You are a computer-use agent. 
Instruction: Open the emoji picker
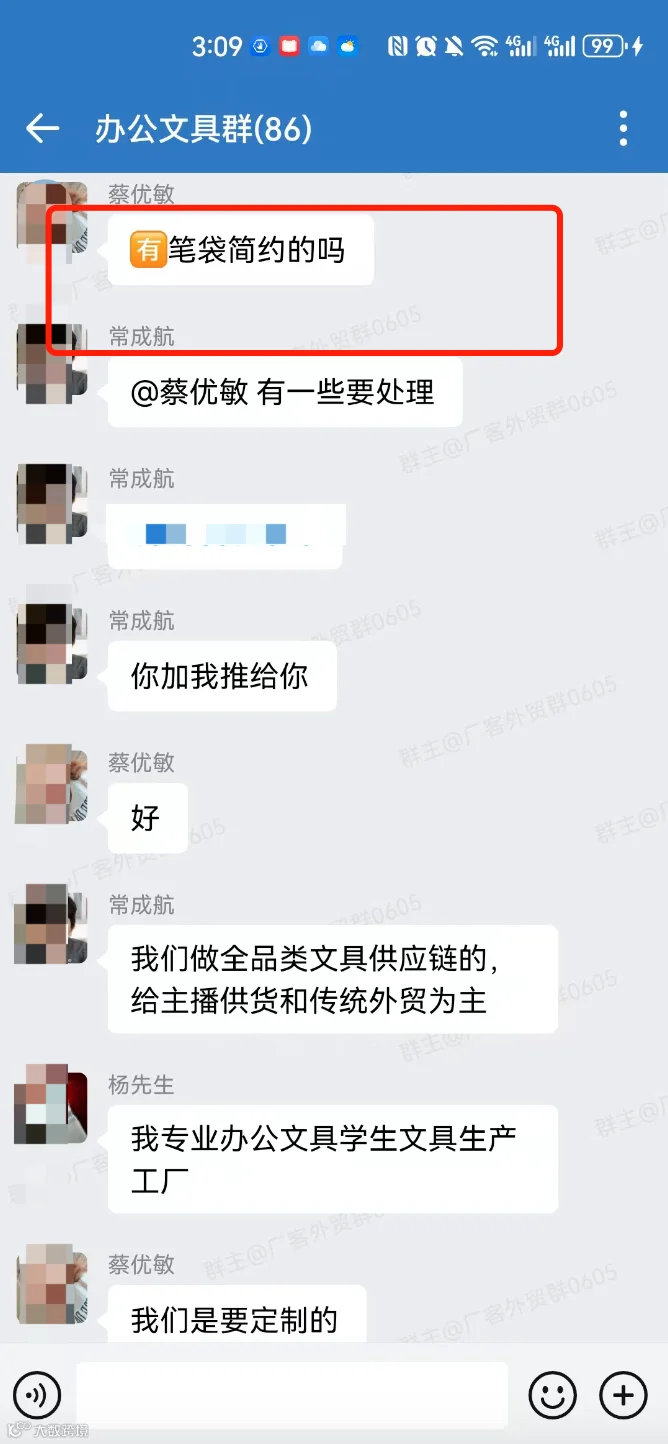pyautogui.click(x=552, y=1394)
